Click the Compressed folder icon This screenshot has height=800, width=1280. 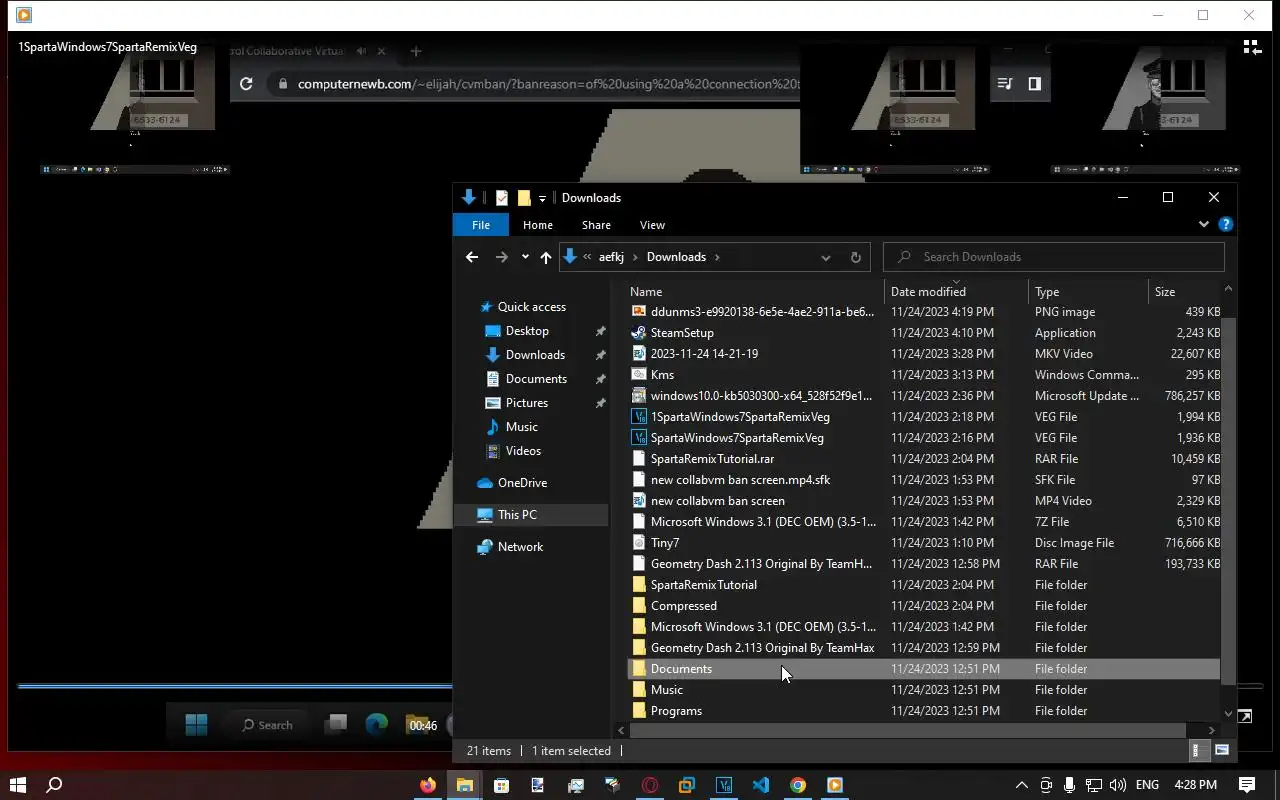[640, 606]
